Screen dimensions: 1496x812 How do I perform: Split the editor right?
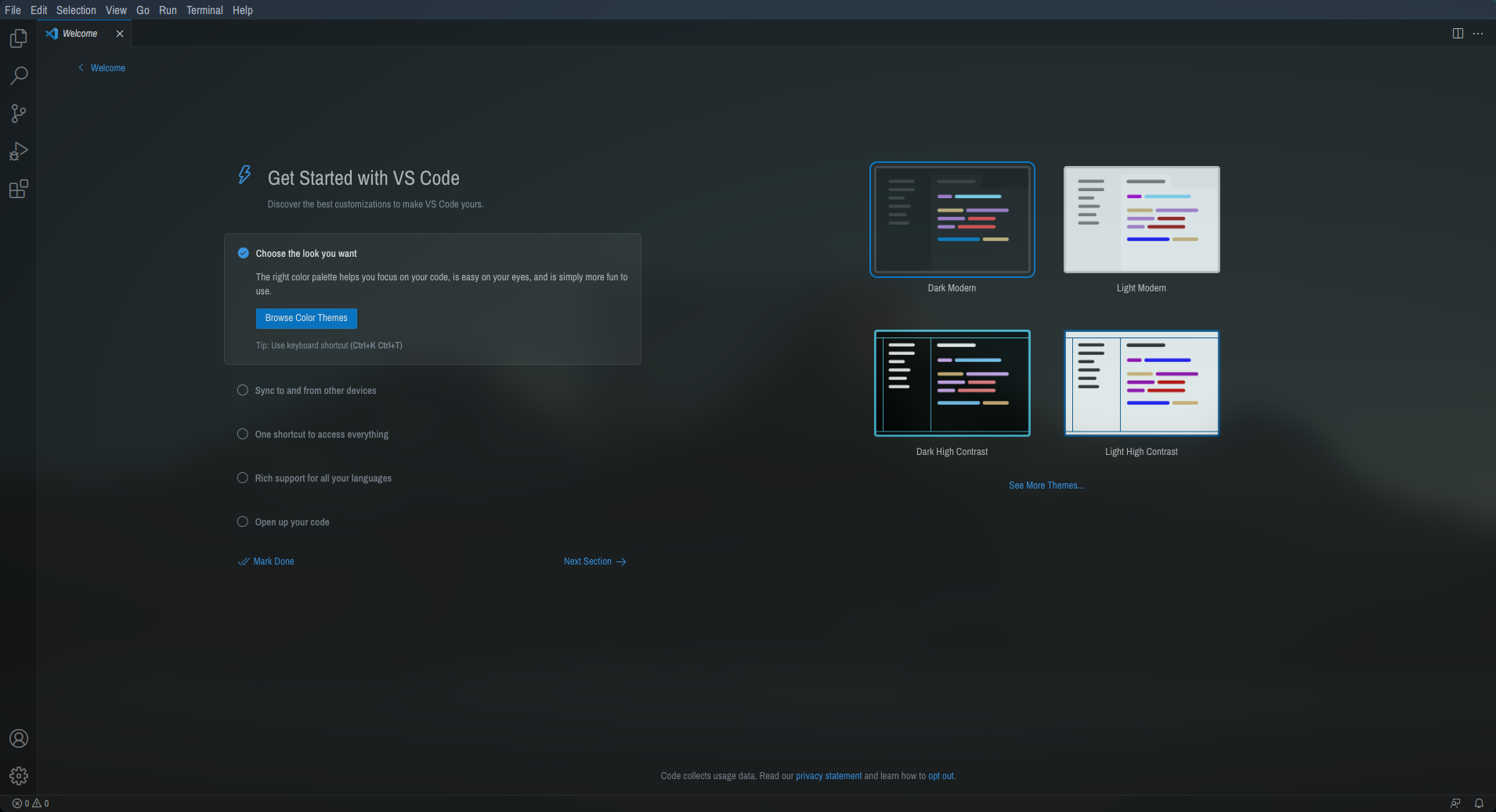click(x=1458, y=34)
